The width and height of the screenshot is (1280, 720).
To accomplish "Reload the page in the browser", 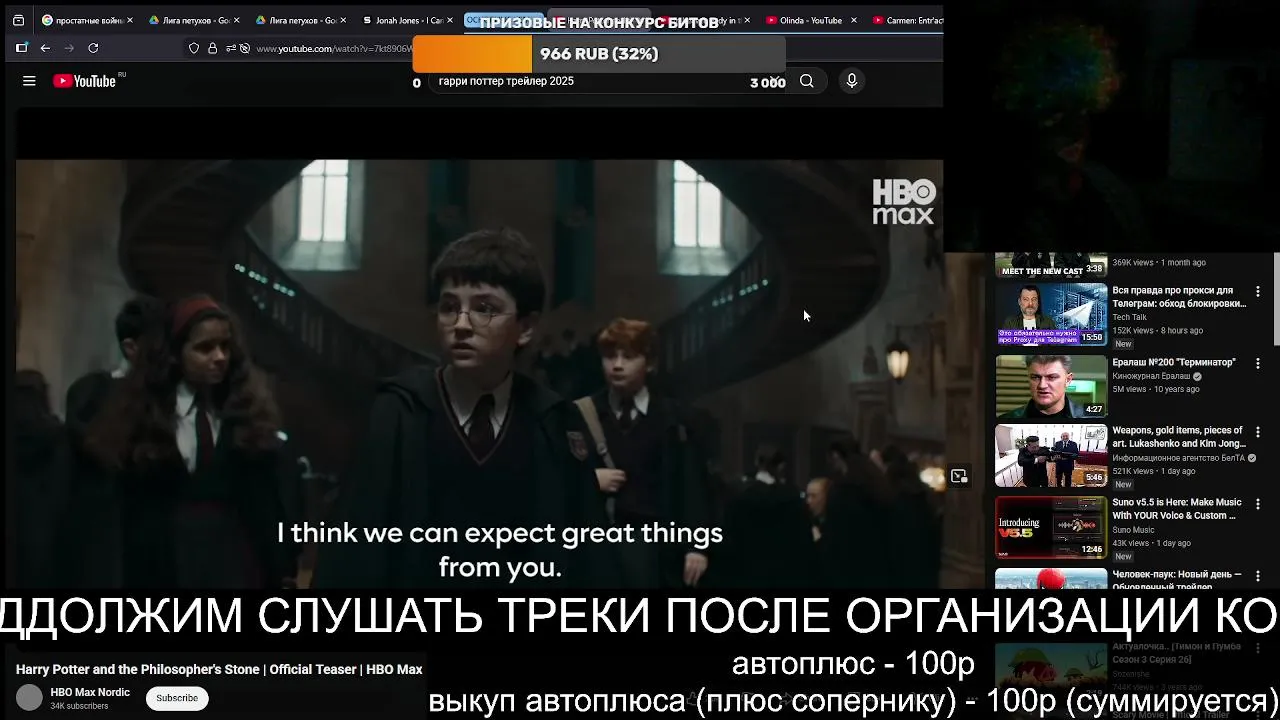I will tap(93, 48).
